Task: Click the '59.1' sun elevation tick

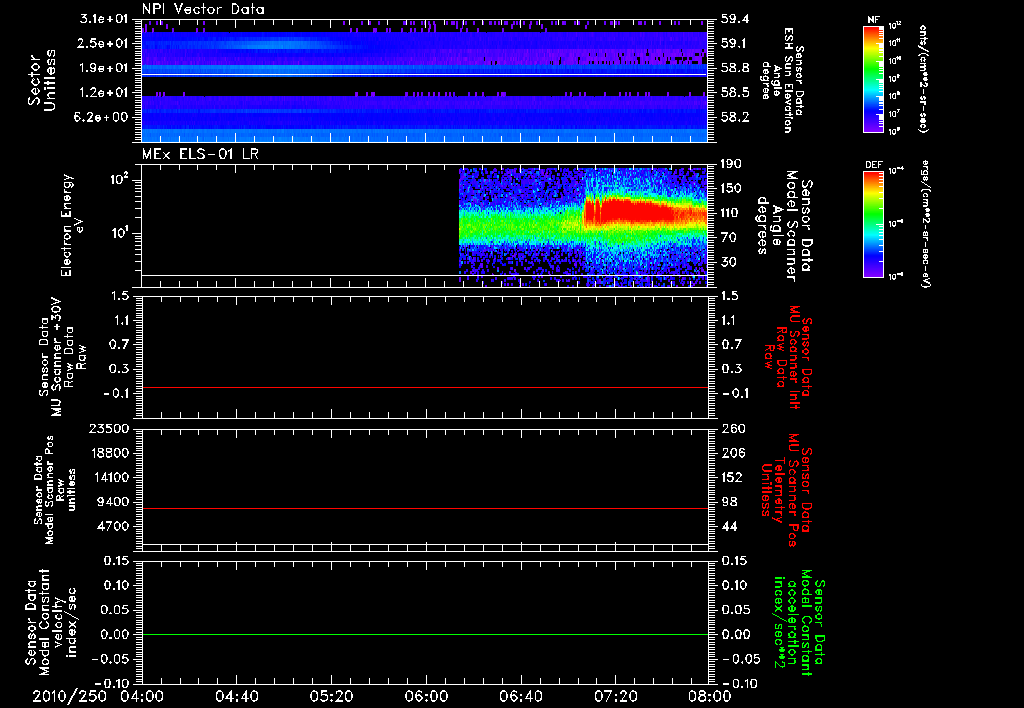Action: [734, 43]
